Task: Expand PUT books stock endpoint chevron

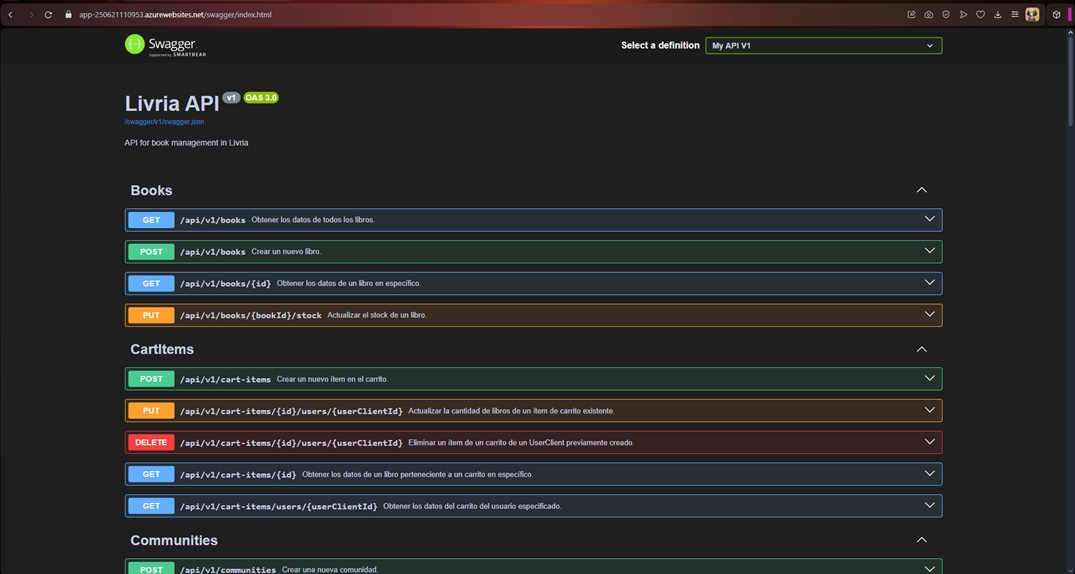Action: [930, 315]
